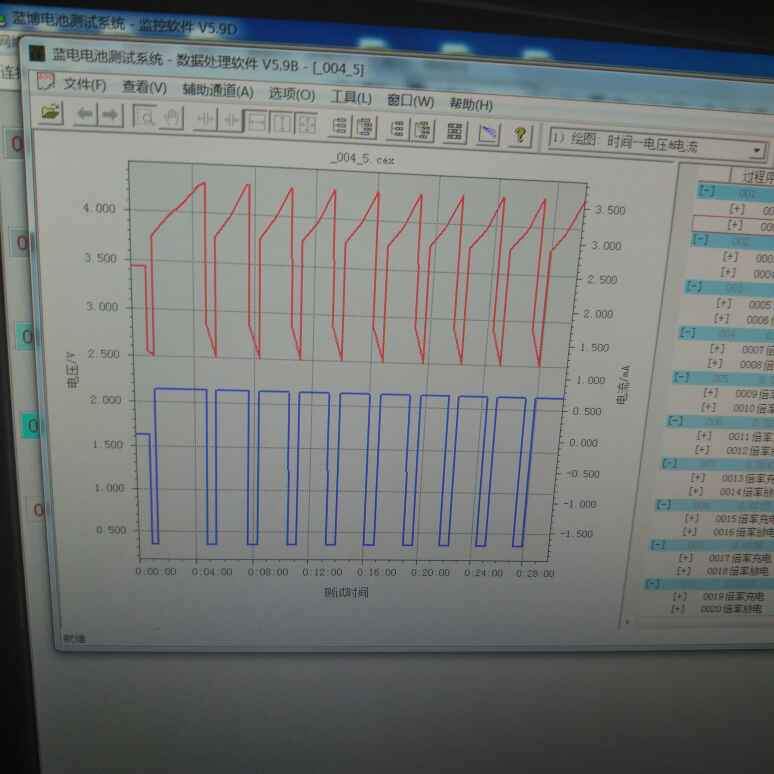The image size is (774, 774).
Task: Collapse the cycle group containing step 0011
Action: tap(675, 421)
